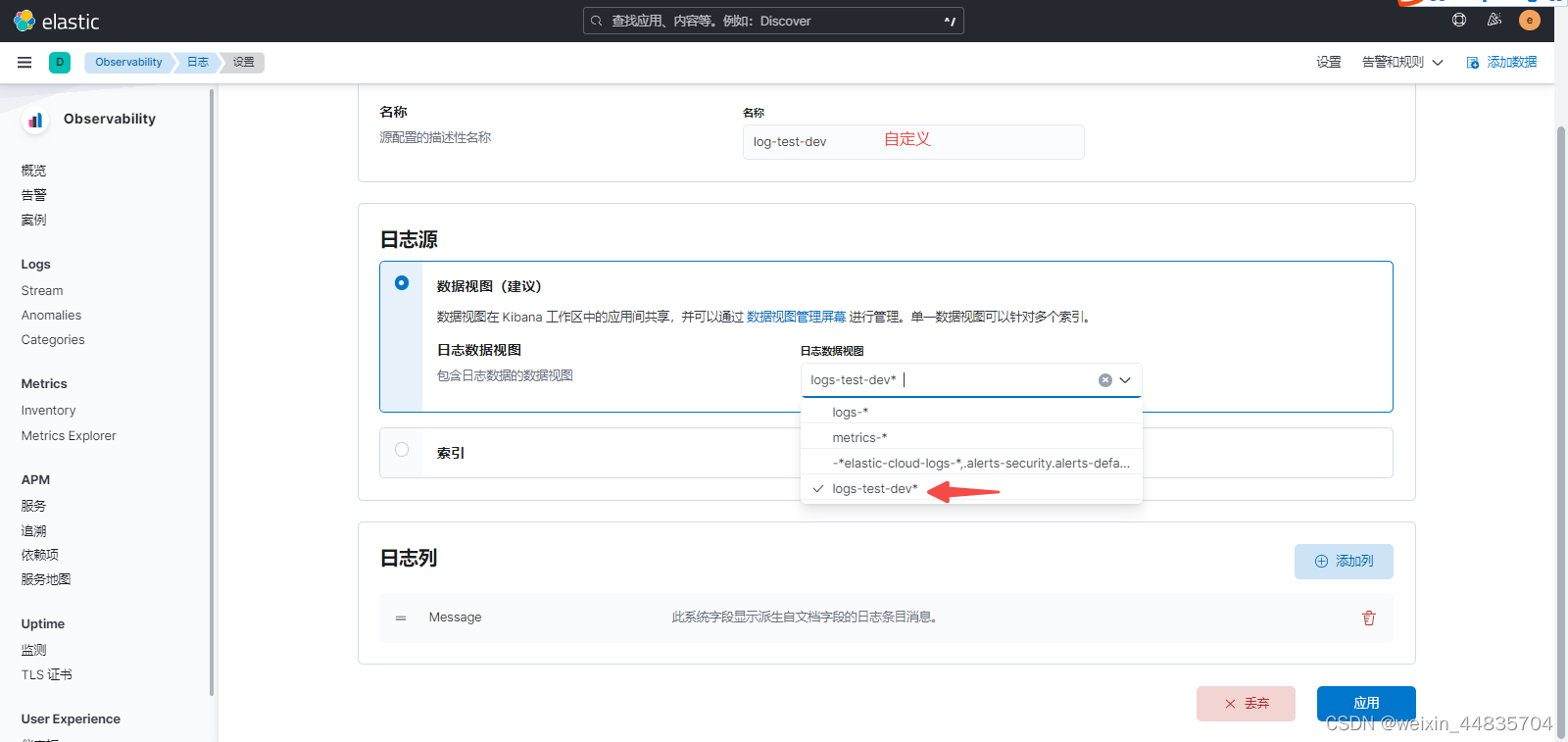This screenshot has height=742, width=1568.
Task: Click the 添加数据 link
Action: [x=1501, y=62]
